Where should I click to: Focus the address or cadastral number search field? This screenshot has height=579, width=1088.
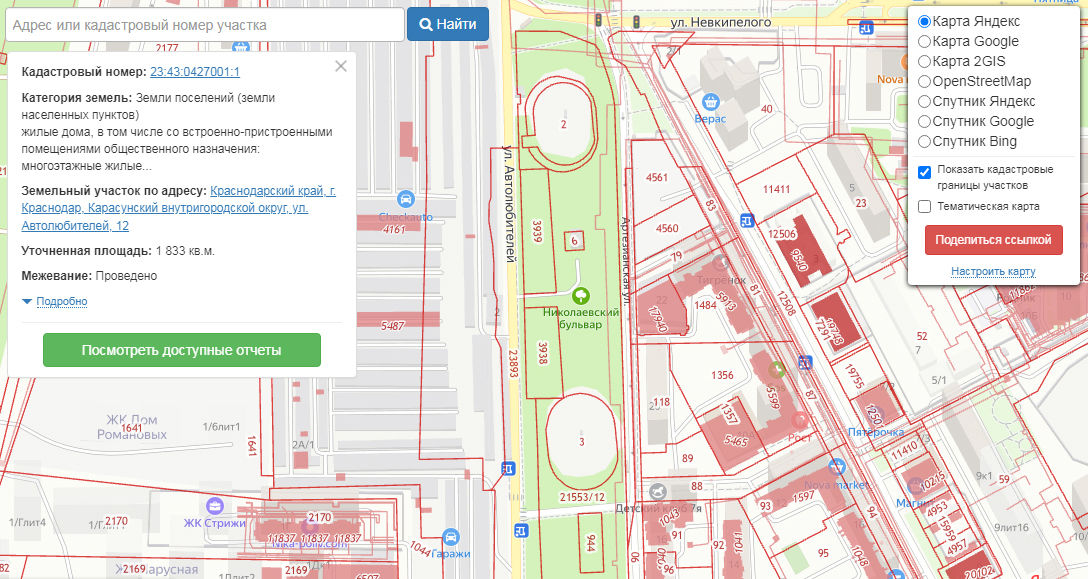click(204, 25)
